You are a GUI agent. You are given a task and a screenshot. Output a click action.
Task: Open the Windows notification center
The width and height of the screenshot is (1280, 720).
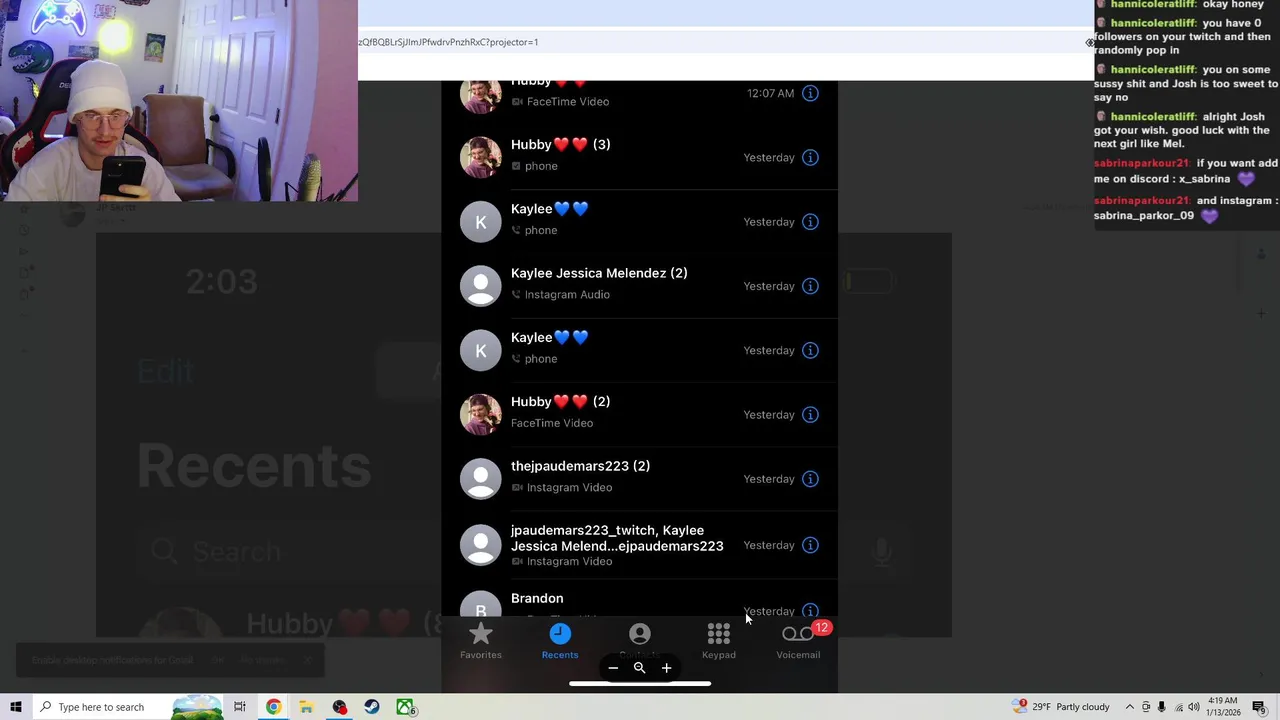pos(1259,707)
